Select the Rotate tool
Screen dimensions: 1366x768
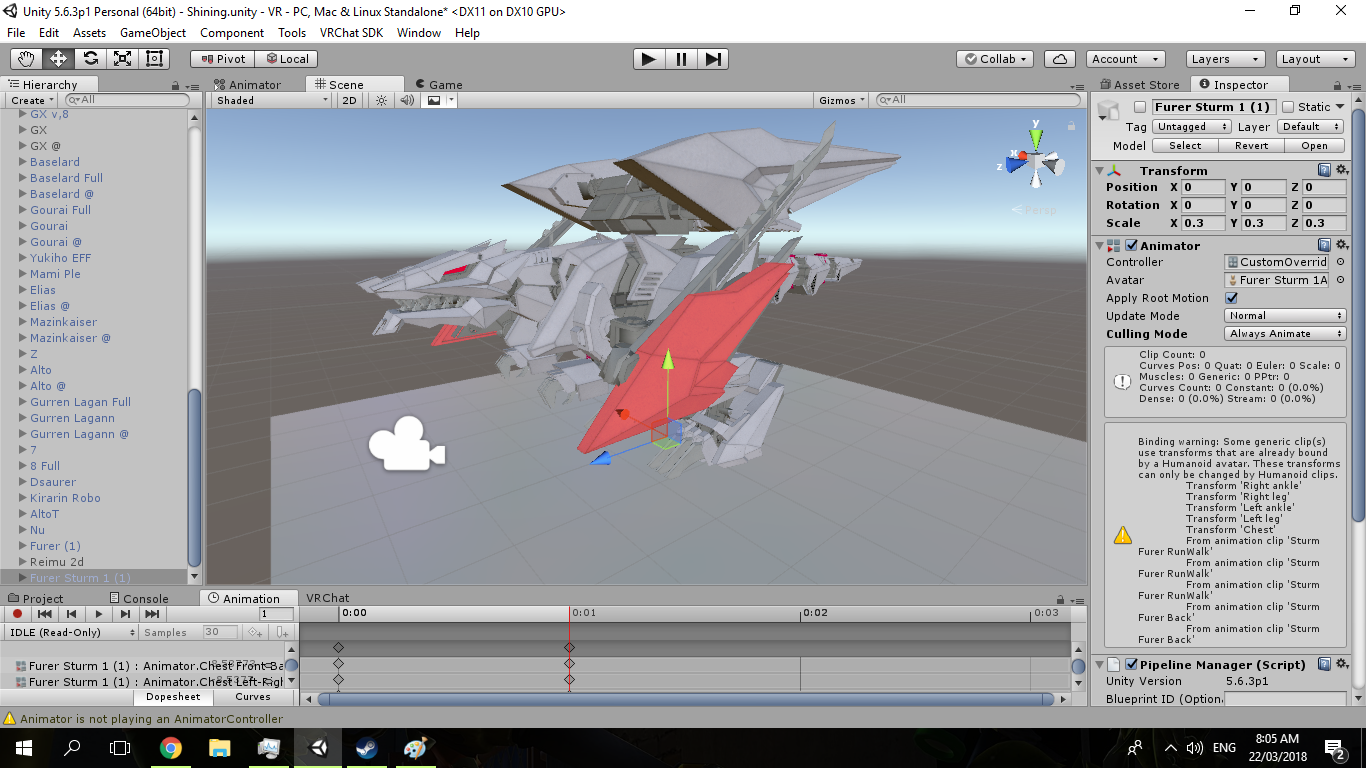(x=91, y=59)
